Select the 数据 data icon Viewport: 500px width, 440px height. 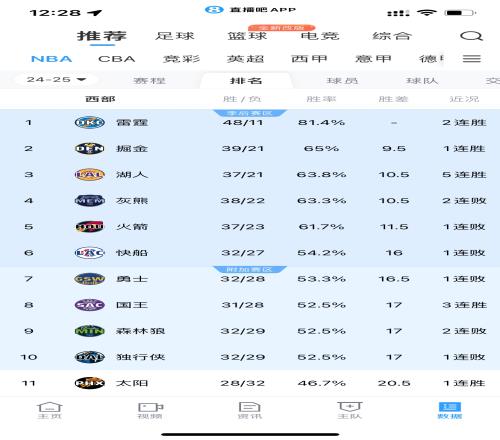[x=450, y=410]
